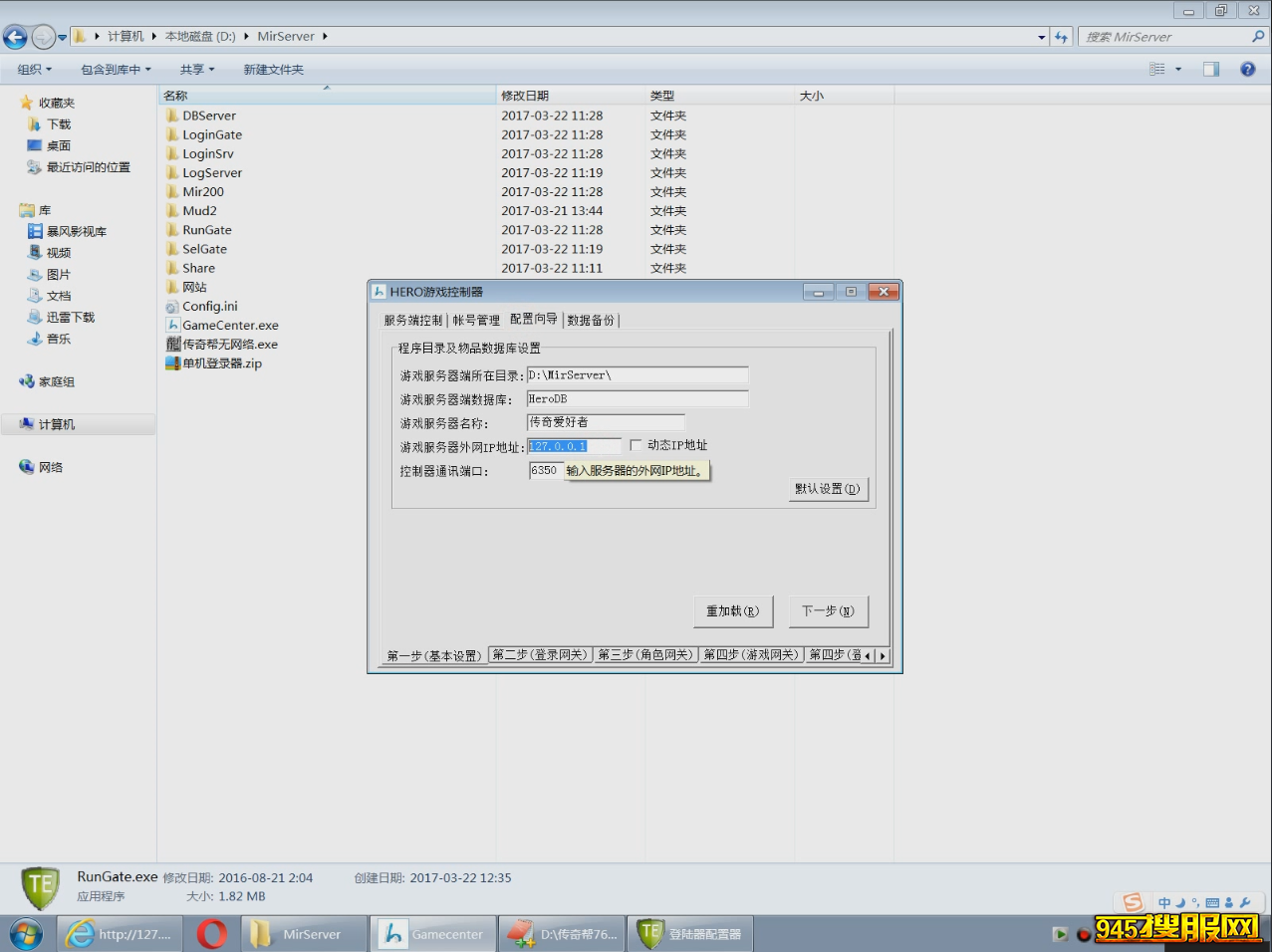Click the back navigation arrow

(15, 37)
